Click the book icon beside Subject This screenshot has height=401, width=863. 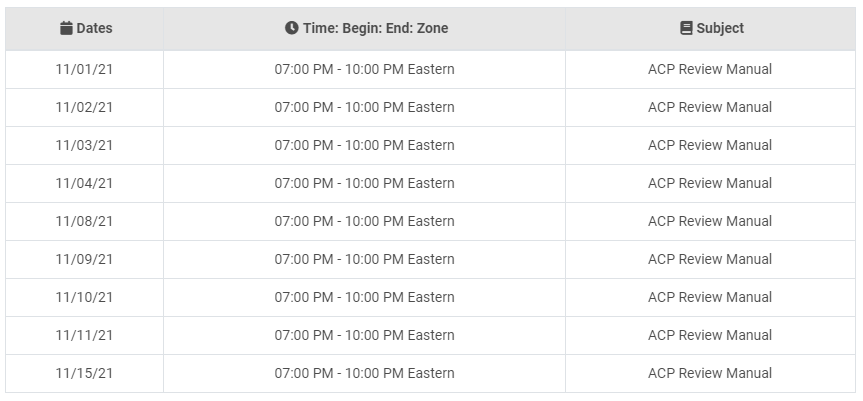(686, 28)
